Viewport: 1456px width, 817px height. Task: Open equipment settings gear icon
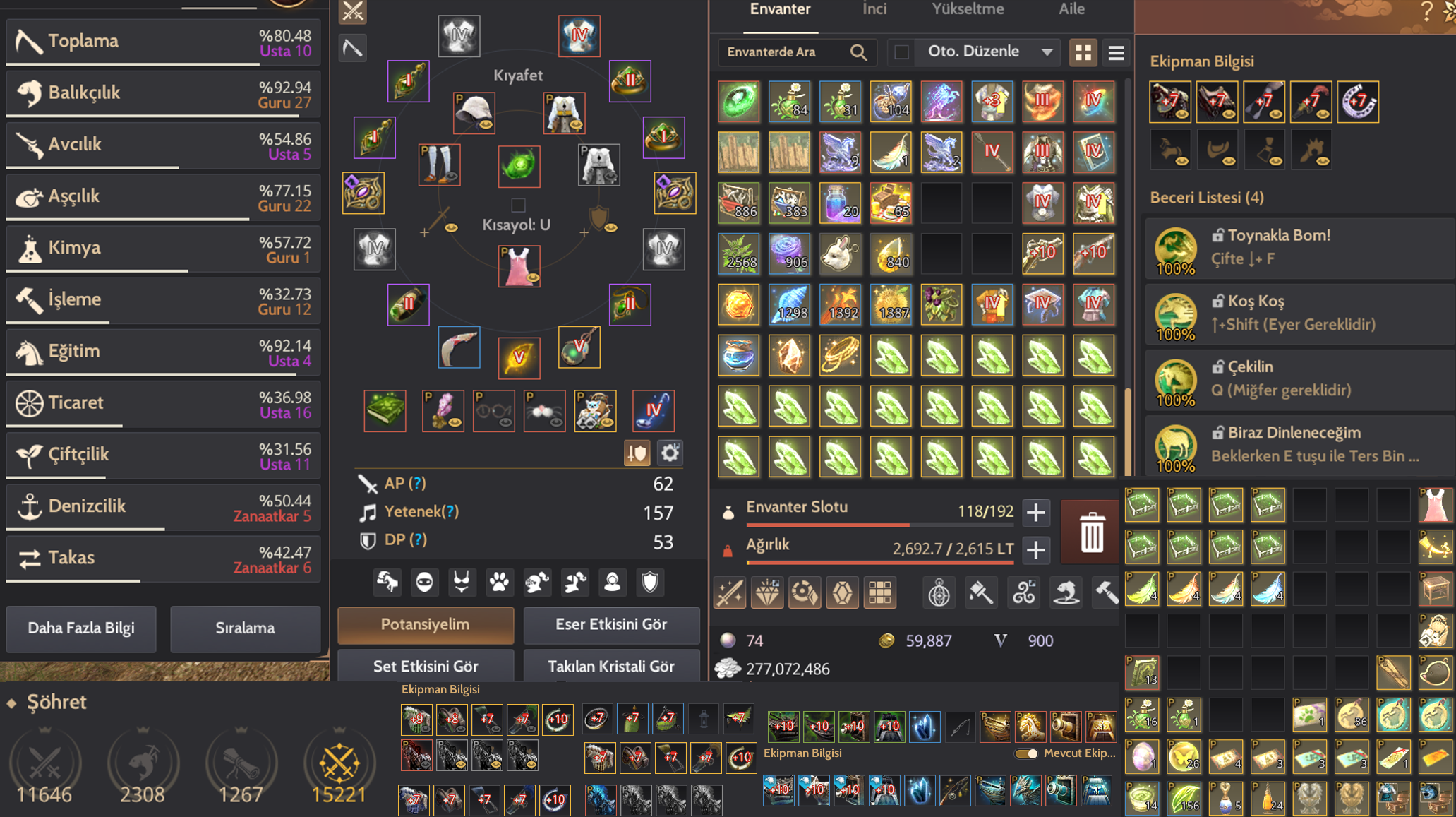point(670,453)
